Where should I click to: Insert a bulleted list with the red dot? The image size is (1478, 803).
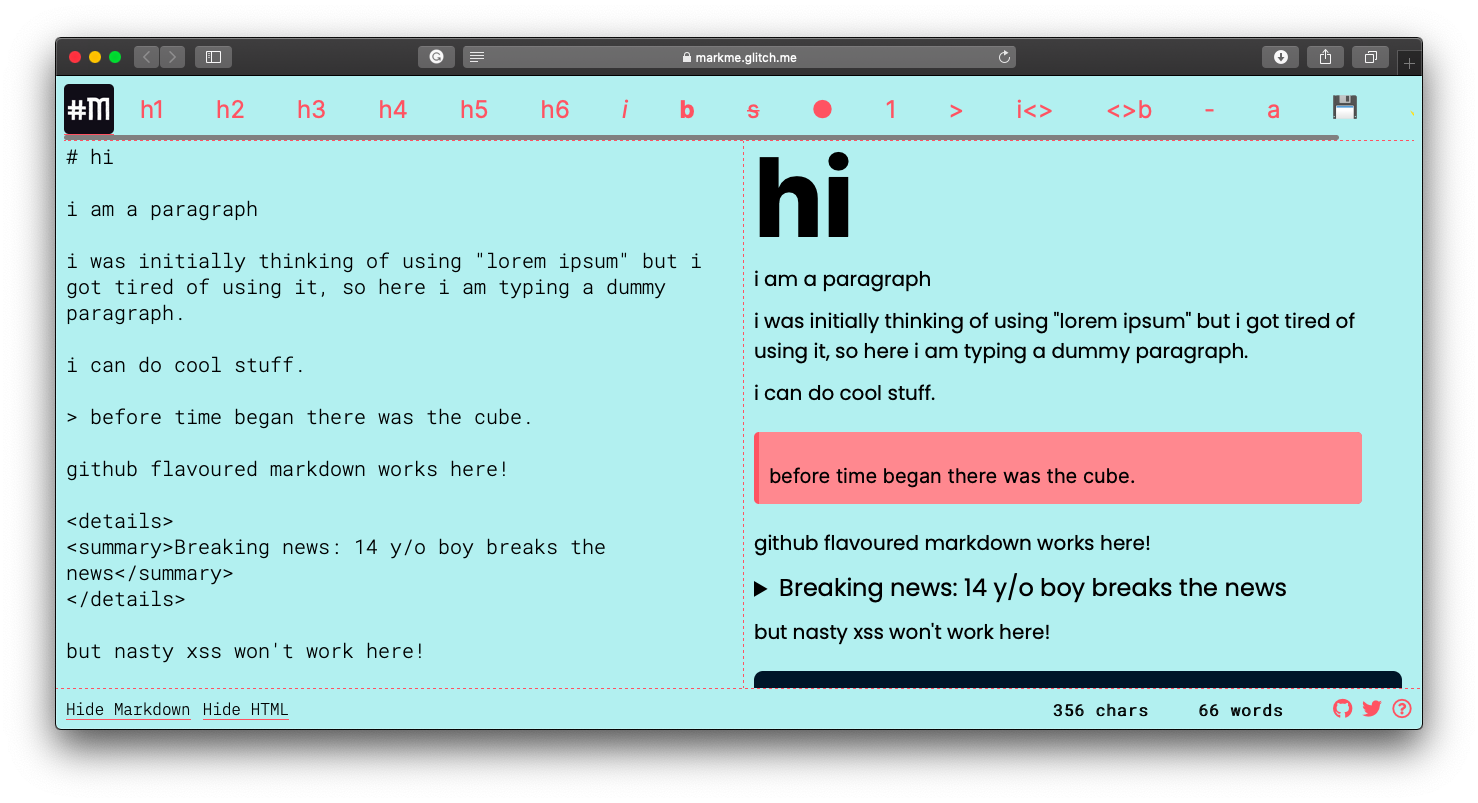tap(822, 109)
